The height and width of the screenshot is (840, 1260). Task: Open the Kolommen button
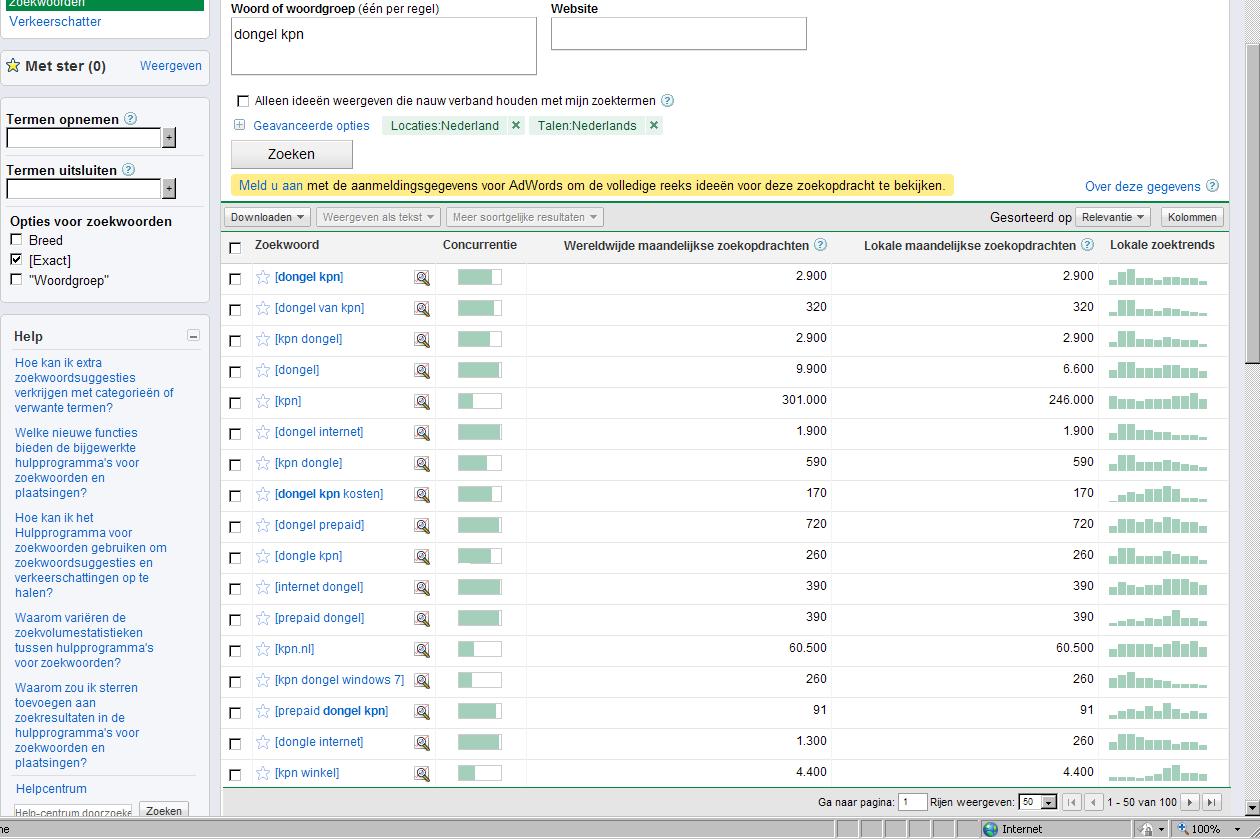pyautogui.click(x=1192, y=217)
